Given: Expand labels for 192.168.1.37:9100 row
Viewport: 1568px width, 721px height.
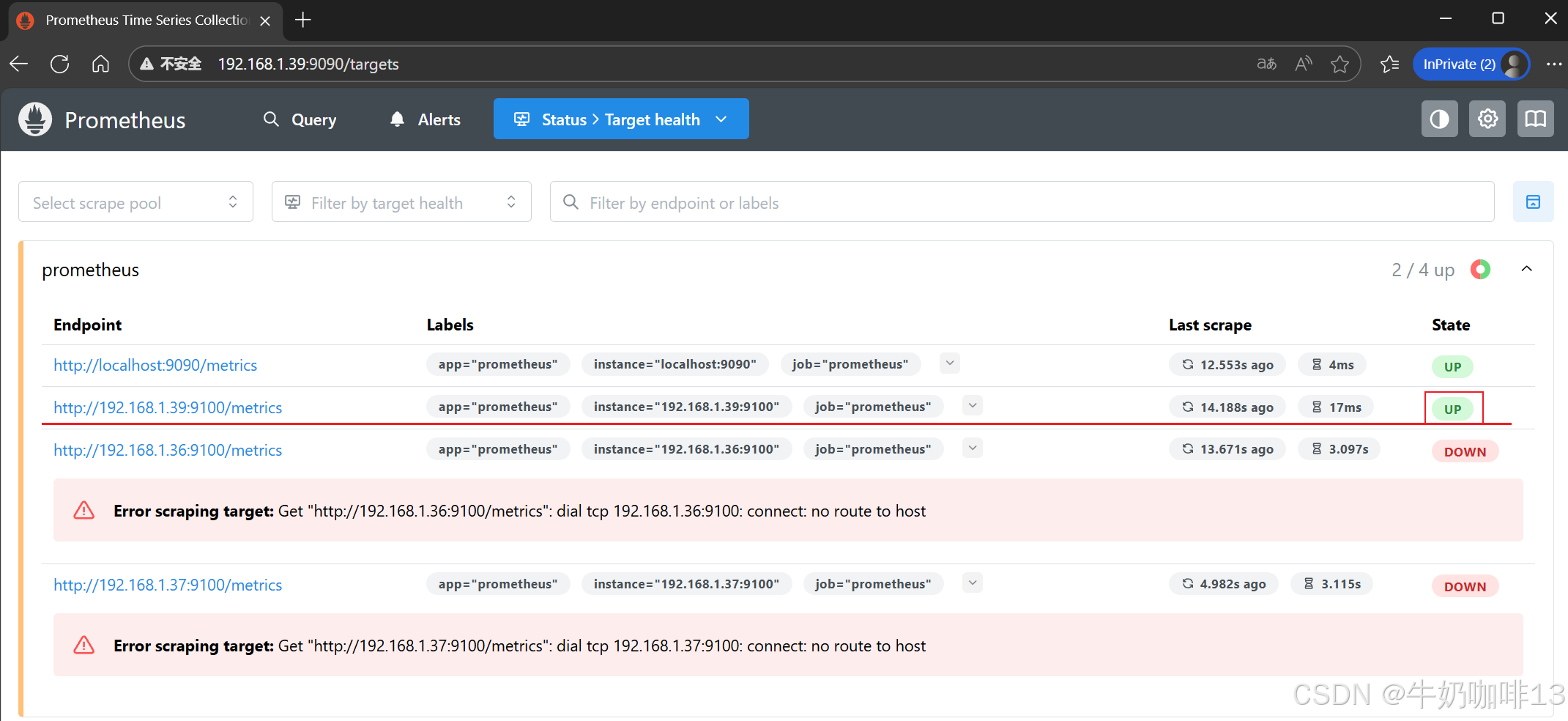Looking at the screenshot, I should click(972, 583).
